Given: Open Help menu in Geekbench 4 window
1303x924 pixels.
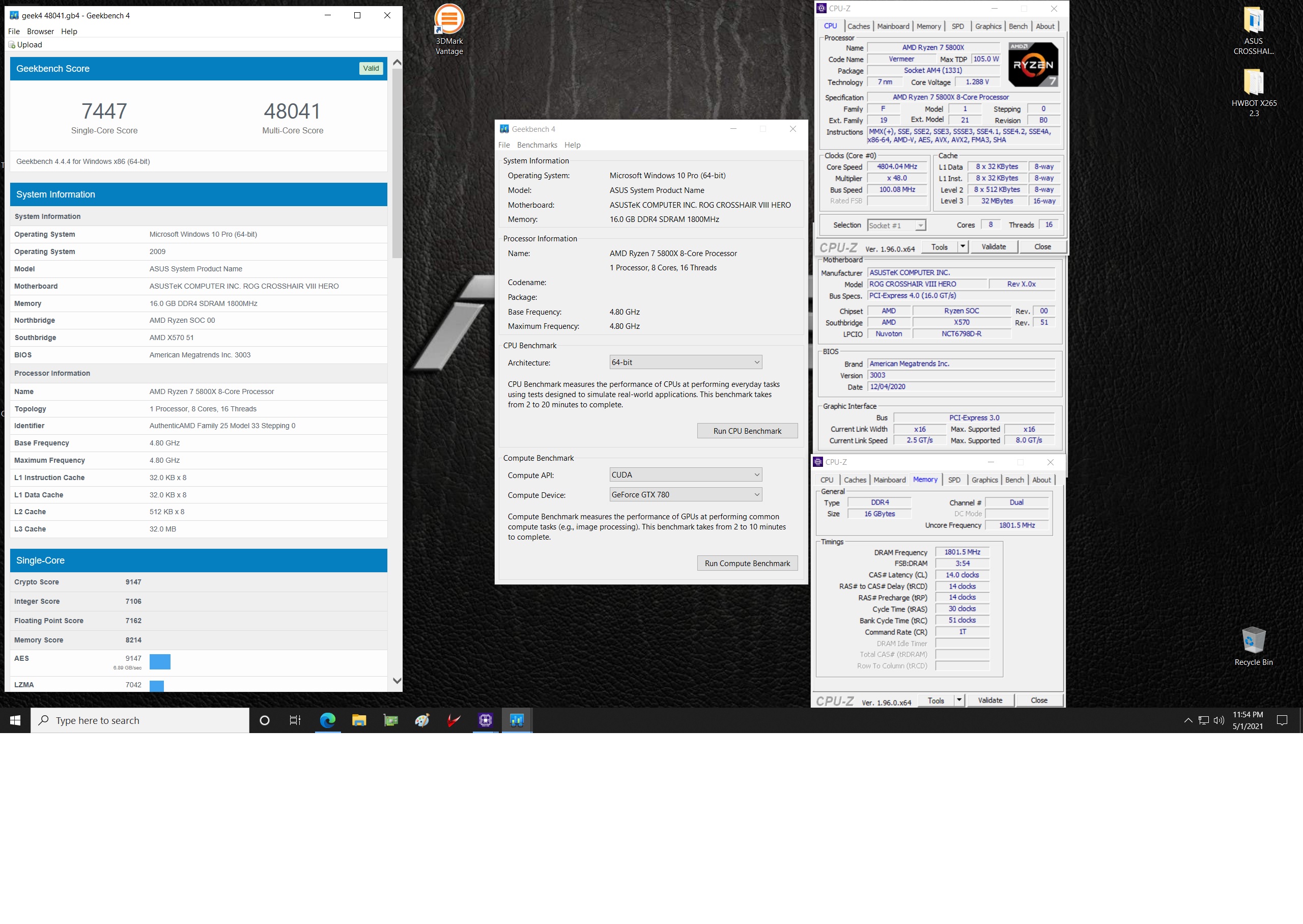Looking at the screenshot, I should coord(572,145).
